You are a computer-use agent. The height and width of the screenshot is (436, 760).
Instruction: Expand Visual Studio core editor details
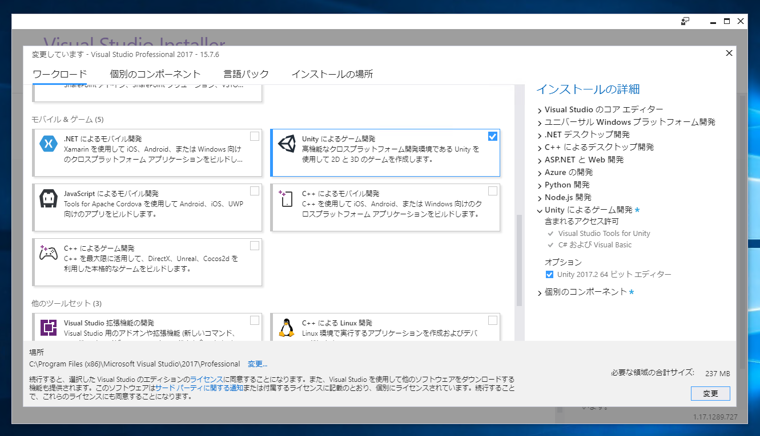click(539, 110)
